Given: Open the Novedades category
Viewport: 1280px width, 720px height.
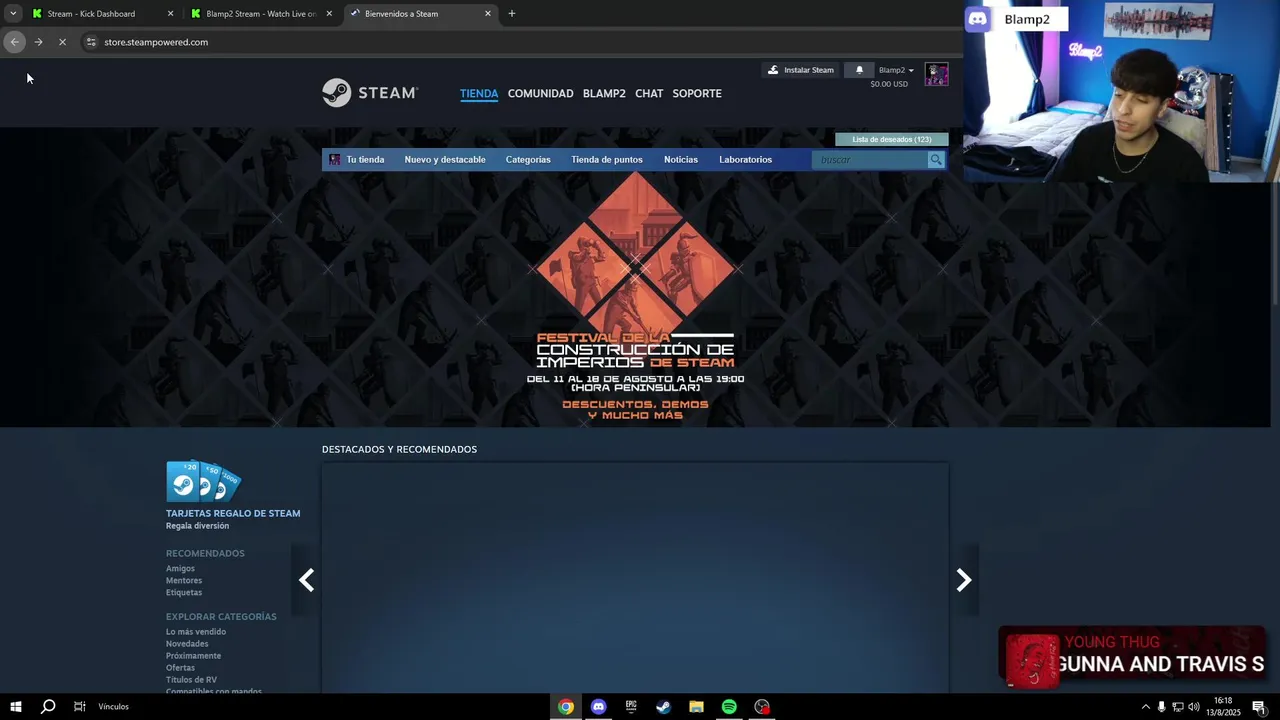Looking at the screenshot, I should (x=187, y=643).
